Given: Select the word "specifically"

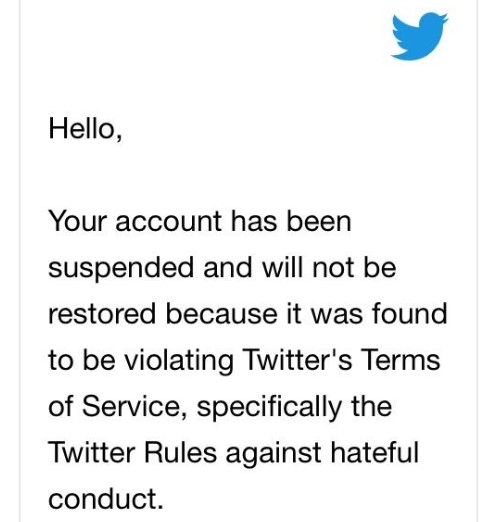Looking at the screenshot, I should click(269, 408).
